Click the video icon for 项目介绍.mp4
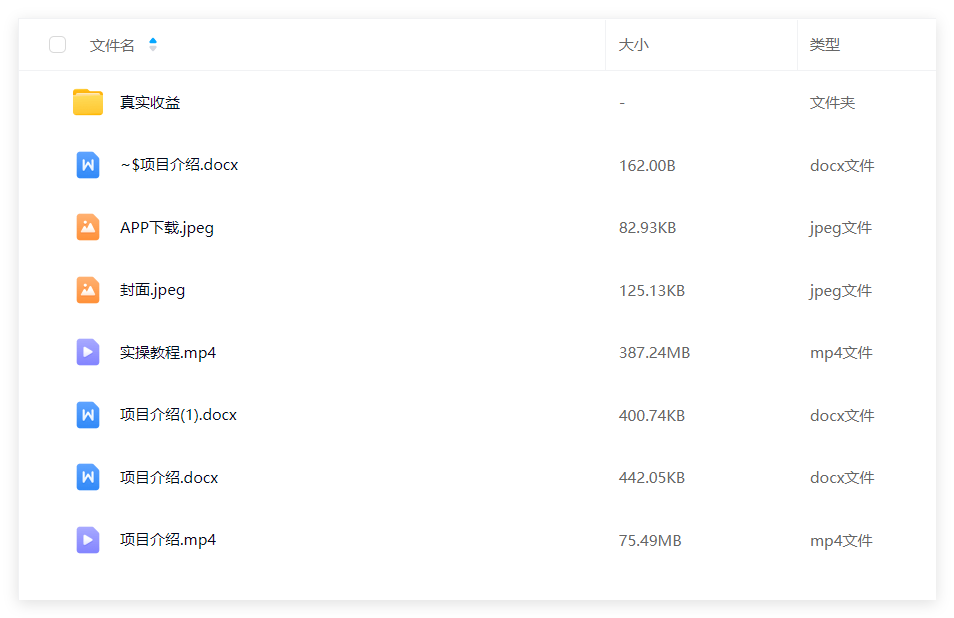954x618 pixels. click(x=88, y=540)
